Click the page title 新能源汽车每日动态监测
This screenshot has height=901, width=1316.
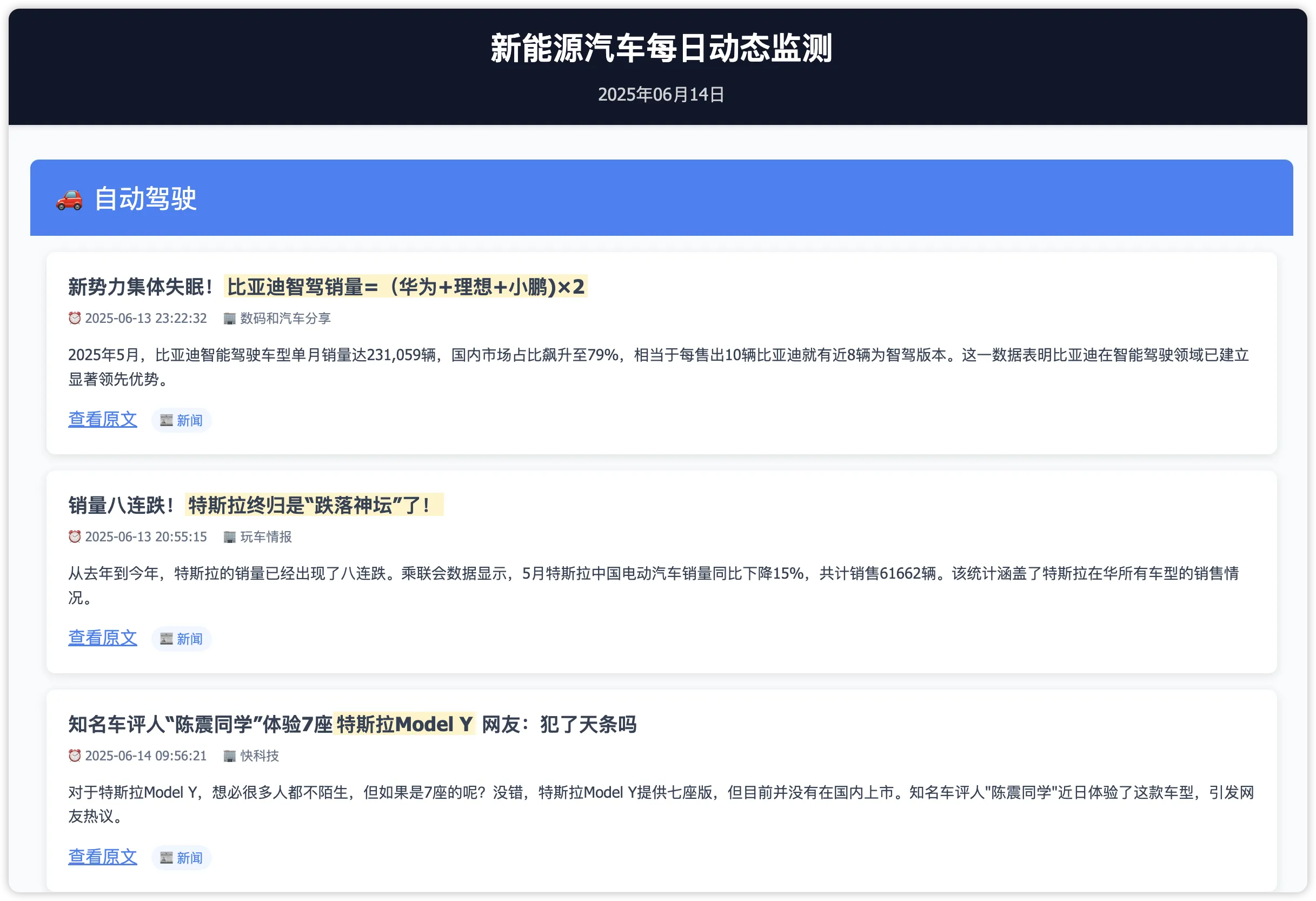tap(660, 49)
